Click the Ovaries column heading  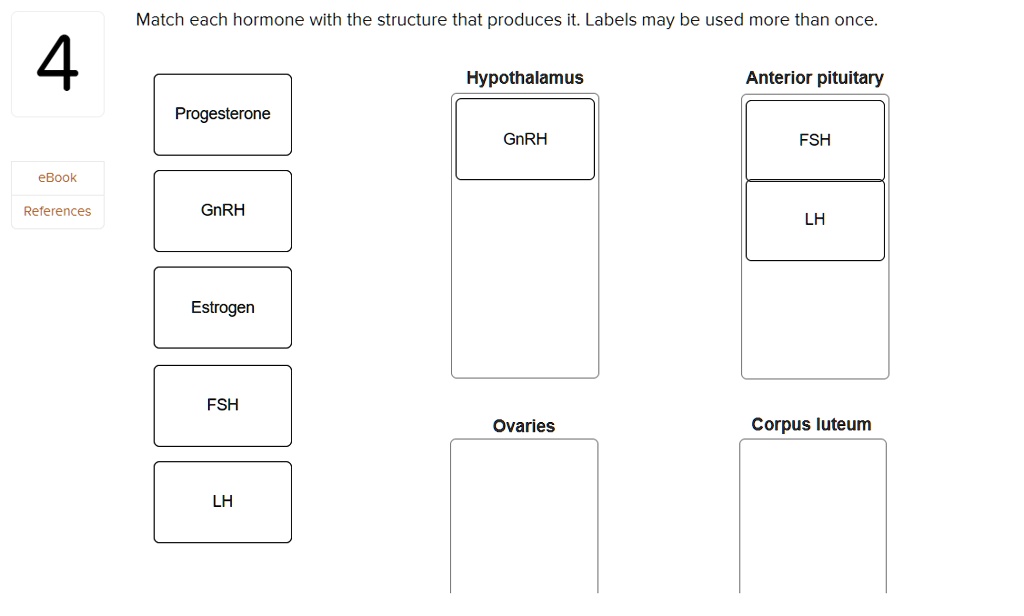(524, 425)
